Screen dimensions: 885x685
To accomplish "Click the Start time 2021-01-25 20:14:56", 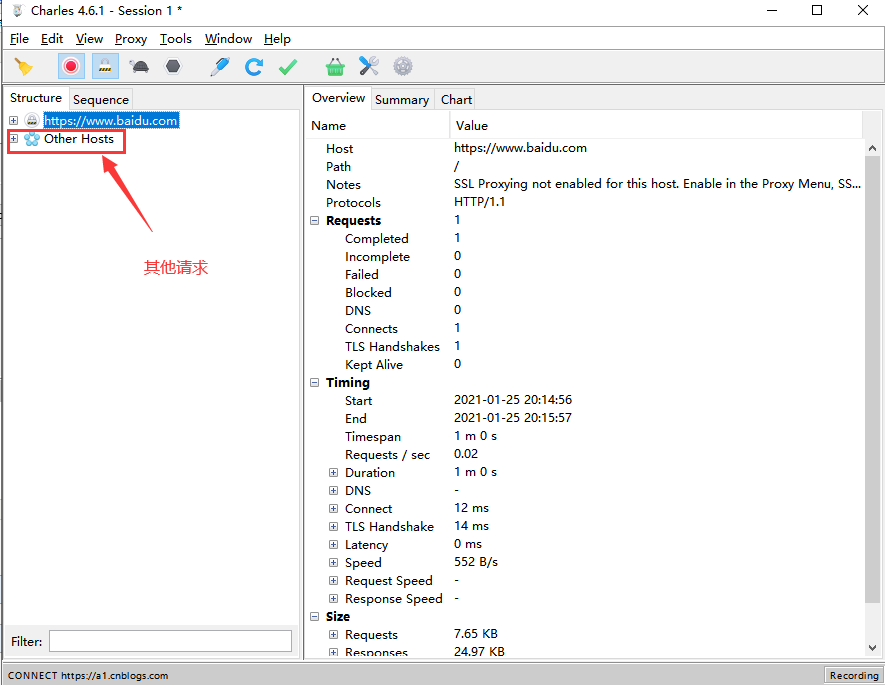I will point(513,400).
